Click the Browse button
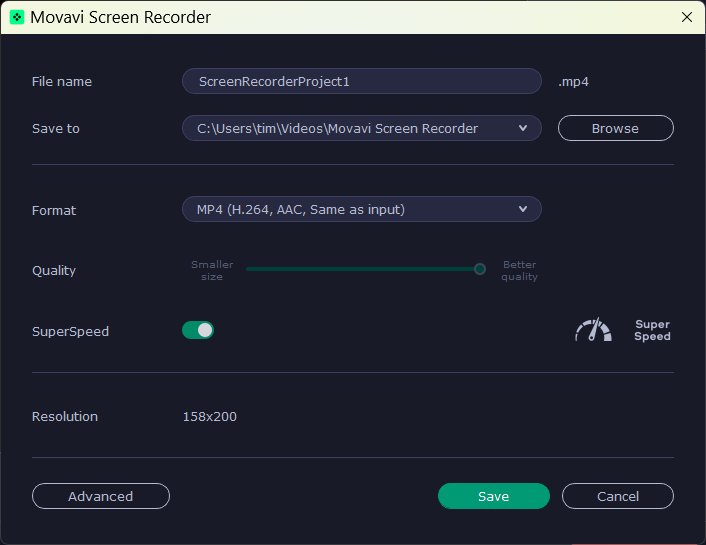Screen dimensions: 706x545 pos(615,128)
